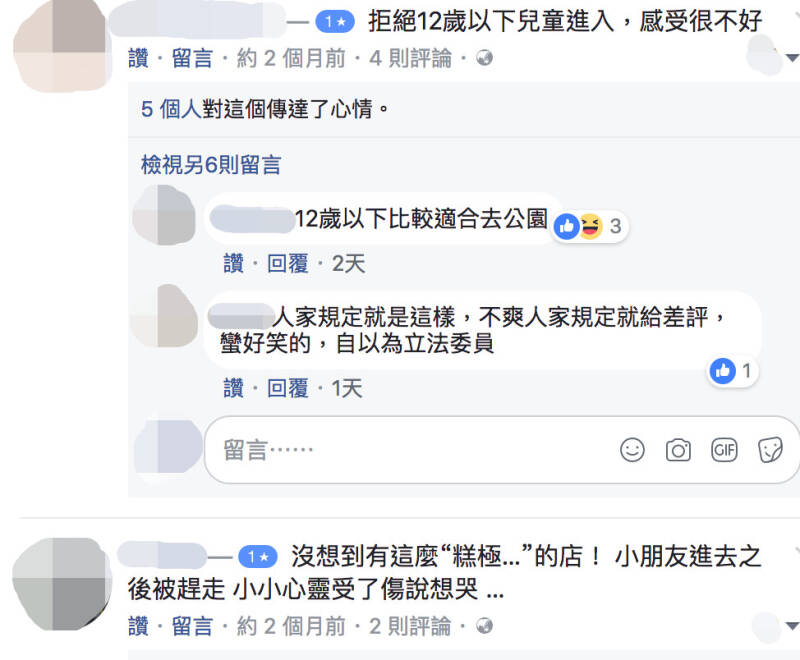
Task: Attach a photo using the camera icon
Action: pos(678,450)
